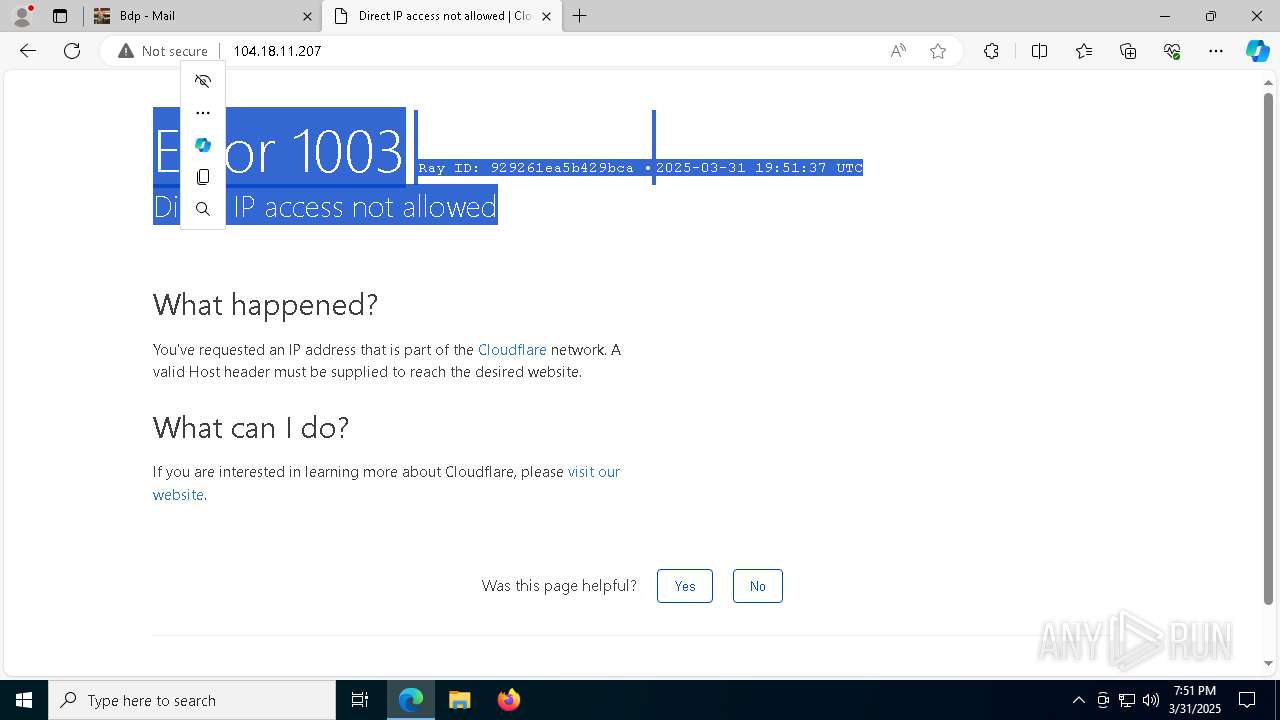The width and height of the screenshot is (1280, 720).
Task: Open File Explorer from the taskbar
Action: pyautogui.click(x=459, y=700)
